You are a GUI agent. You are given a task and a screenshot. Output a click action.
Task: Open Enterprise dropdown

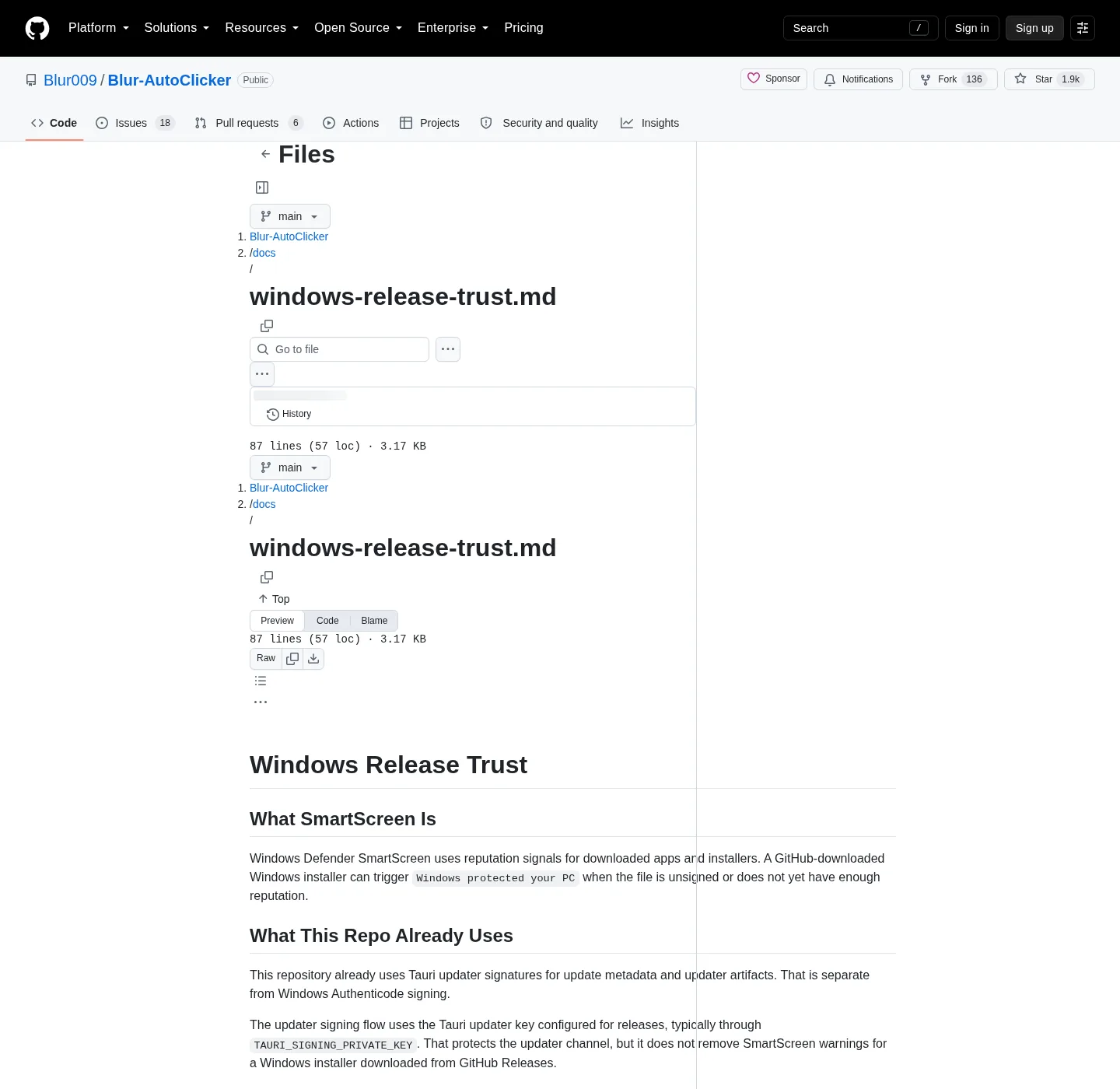[x=453, y=28]
